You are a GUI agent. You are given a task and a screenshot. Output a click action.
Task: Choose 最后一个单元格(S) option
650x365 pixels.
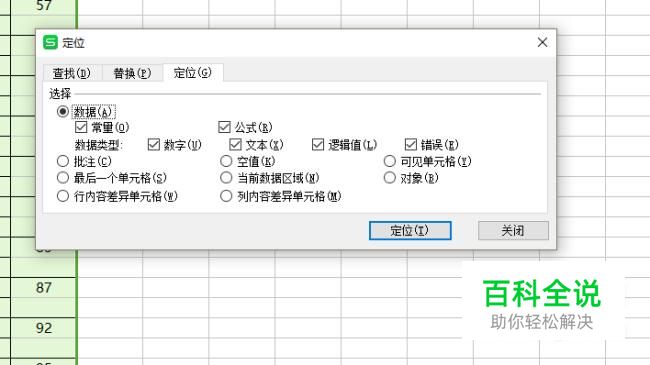point(63,178)
